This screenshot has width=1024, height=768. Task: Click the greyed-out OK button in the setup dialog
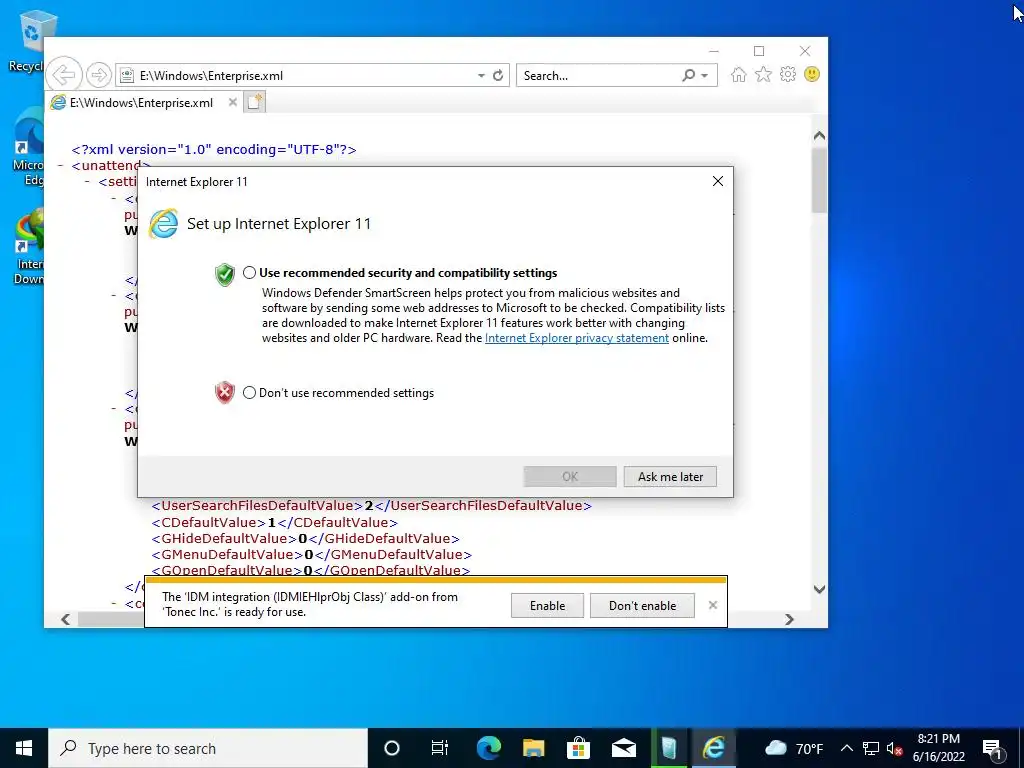click(569, 477)
